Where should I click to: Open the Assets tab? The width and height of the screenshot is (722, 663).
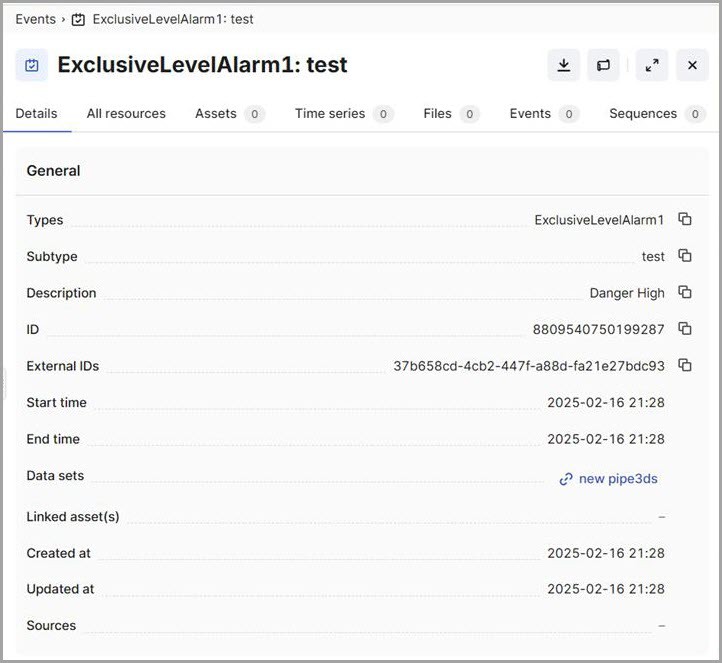[x=230, y=114]
